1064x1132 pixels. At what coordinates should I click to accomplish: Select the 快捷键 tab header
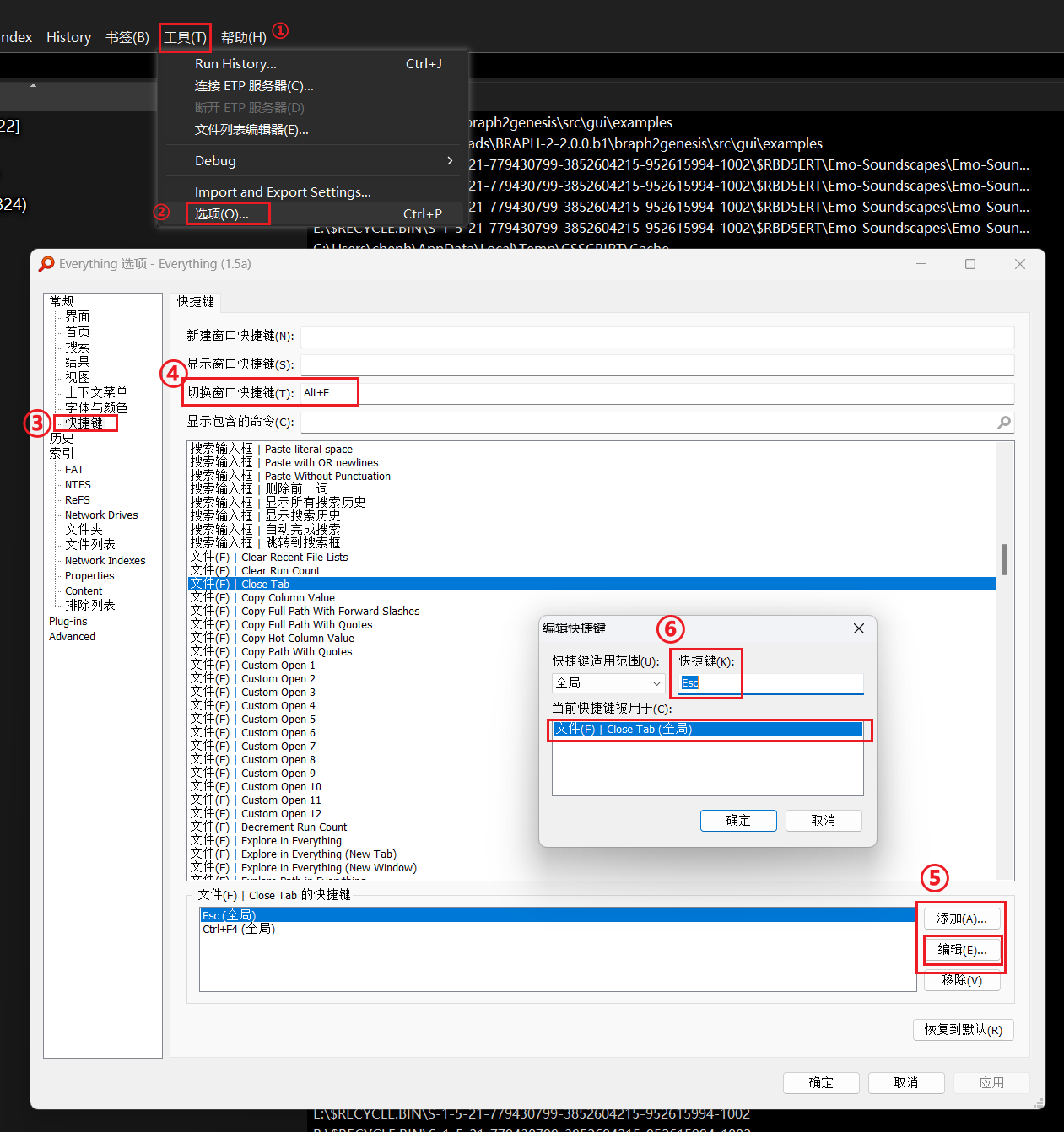196,302
